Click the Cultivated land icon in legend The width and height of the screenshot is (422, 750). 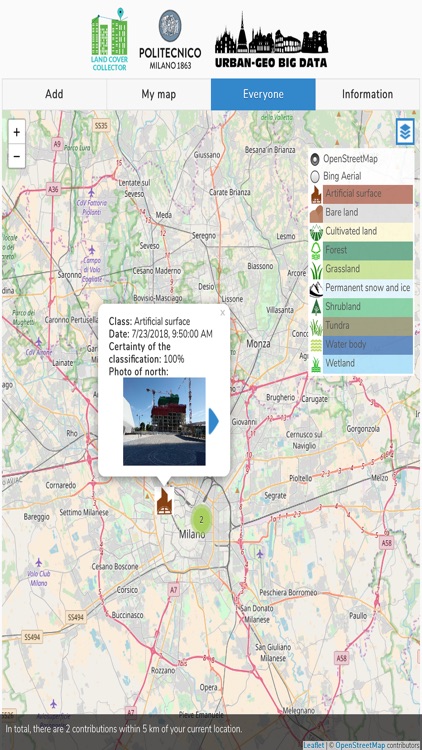tap(316, 232)
